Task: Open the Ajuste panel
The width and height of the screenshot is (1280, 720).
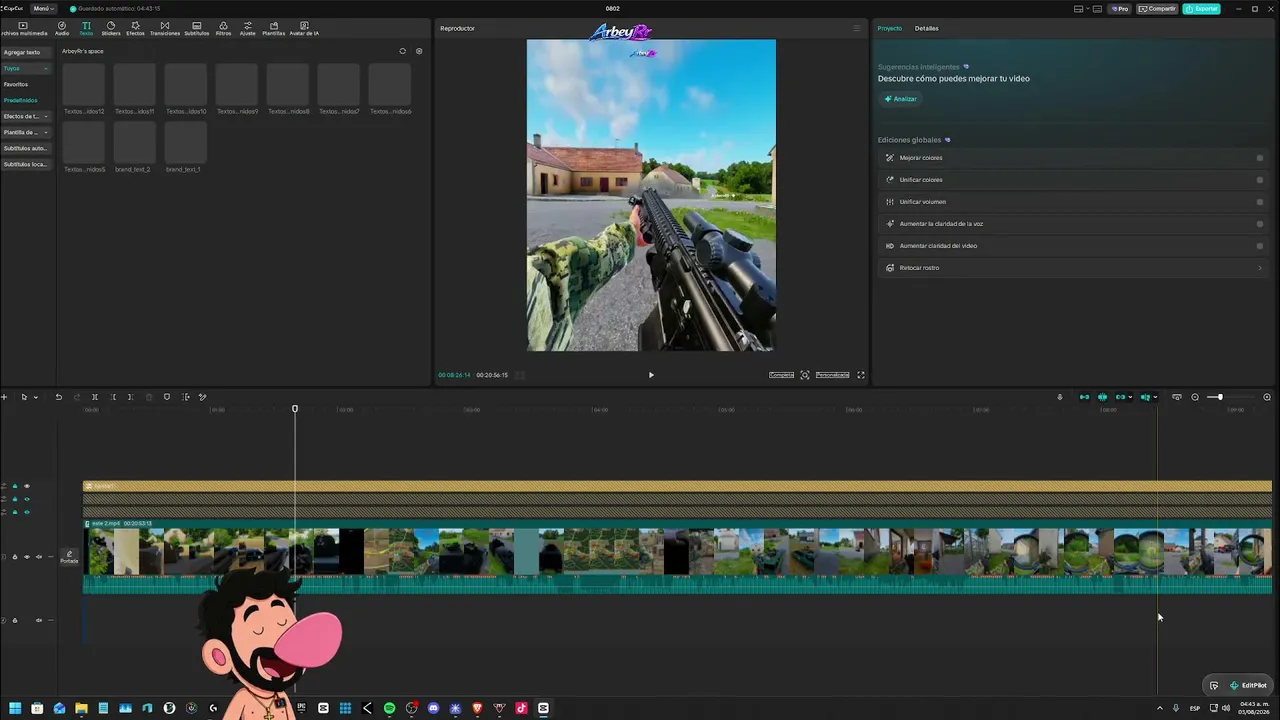Action: [x=247, y=28]
